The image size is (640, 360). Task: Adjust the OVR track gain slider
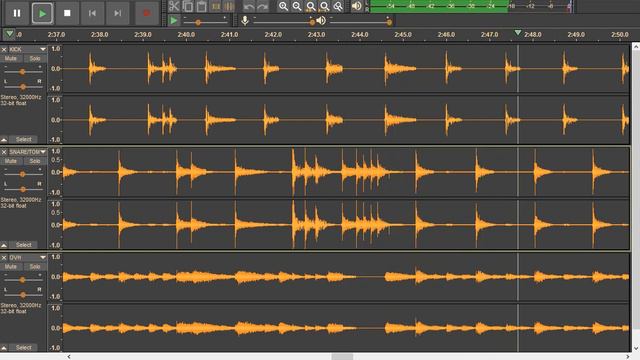coord(22,280)
